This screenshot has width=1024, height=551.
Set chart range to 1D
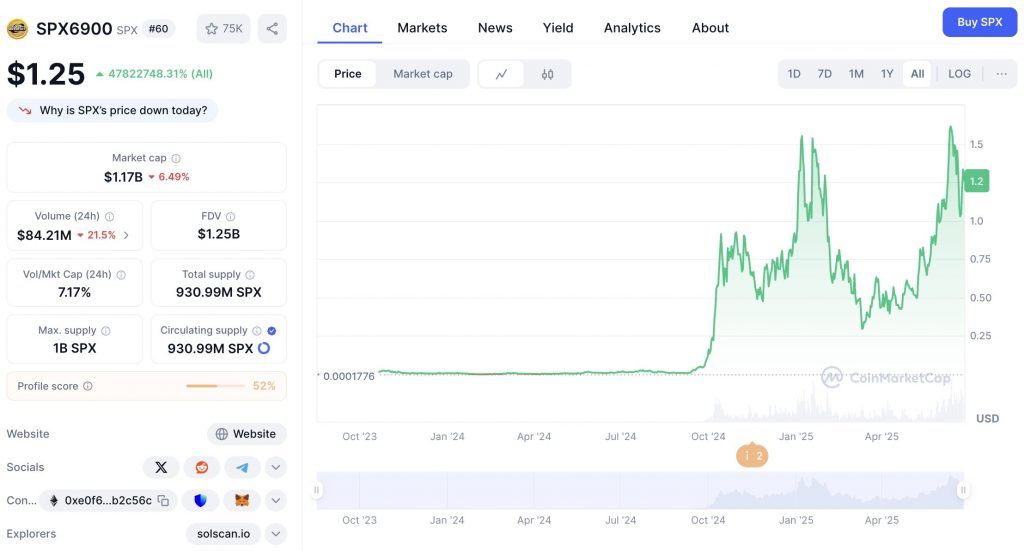794,74
